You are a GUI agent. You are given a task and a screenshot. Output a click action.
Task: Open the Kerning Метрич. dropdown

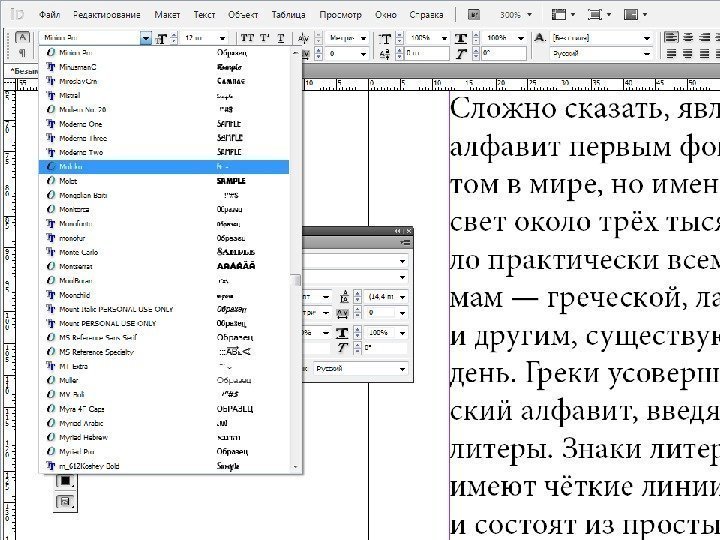coord(363,39)
